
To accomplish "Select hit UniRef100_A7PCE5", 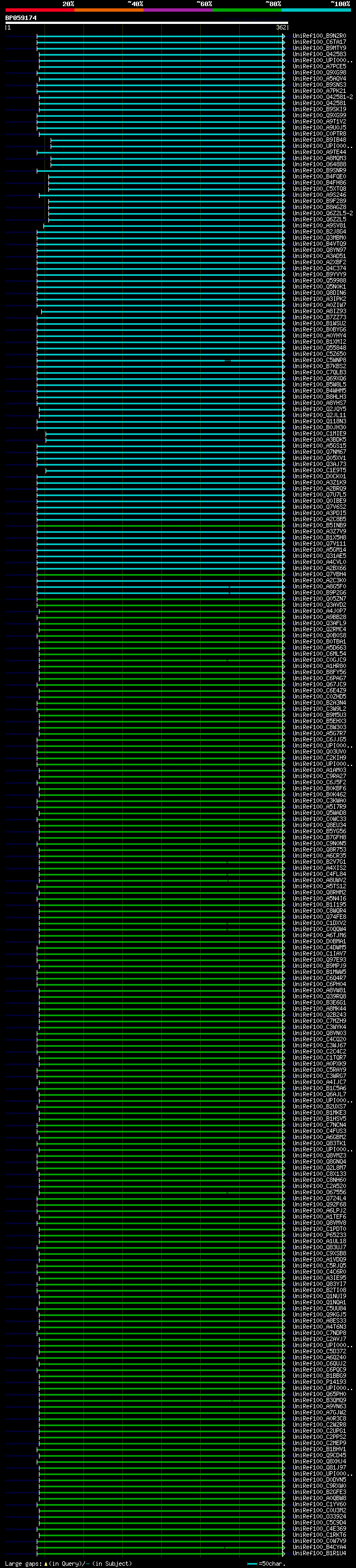I will coord(319,66).
